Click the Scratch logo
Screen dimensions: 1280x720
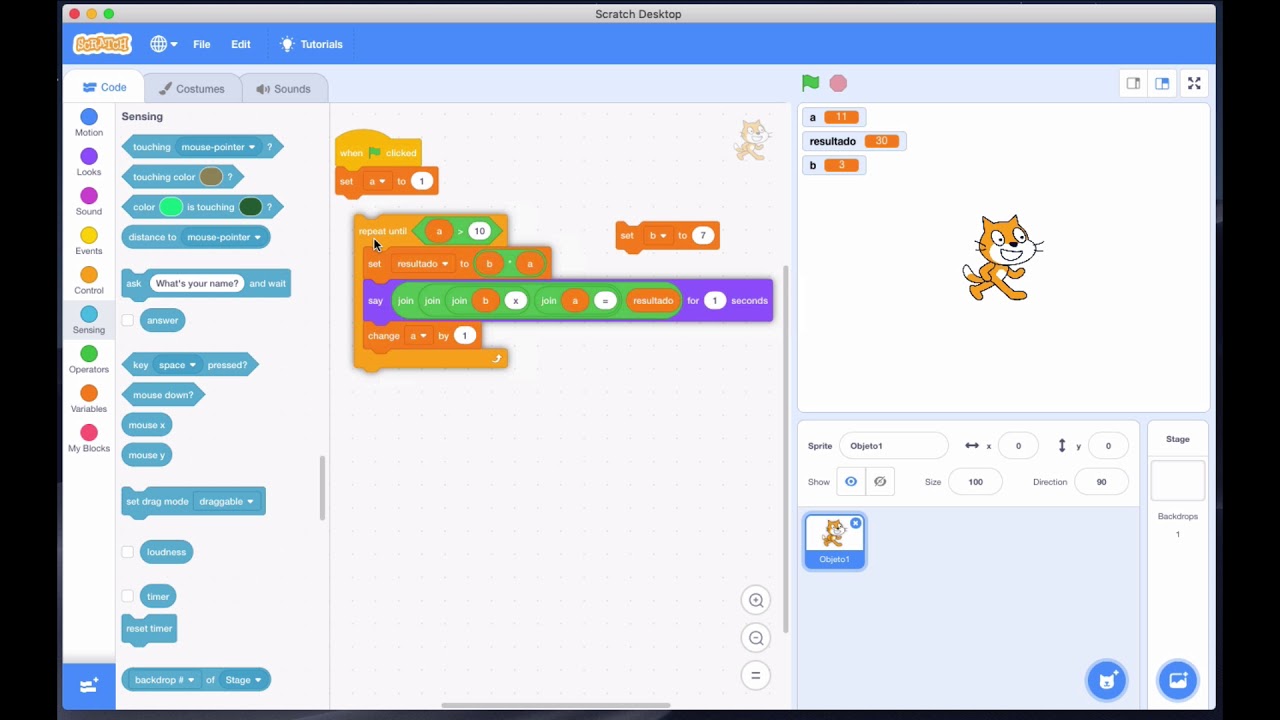pyautogui.click(x=102, y=44)
